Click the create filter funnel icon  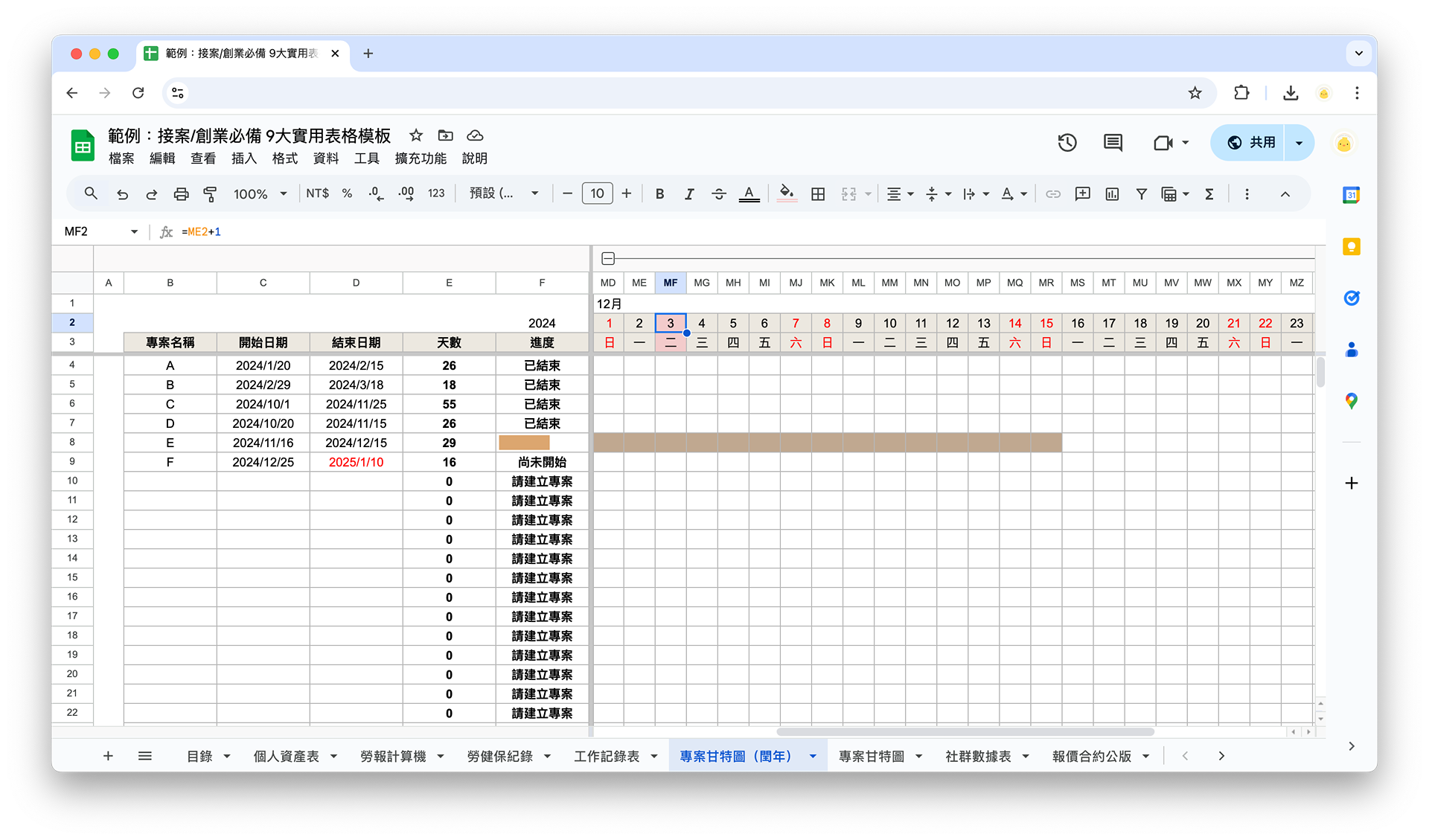point(1141,194)
